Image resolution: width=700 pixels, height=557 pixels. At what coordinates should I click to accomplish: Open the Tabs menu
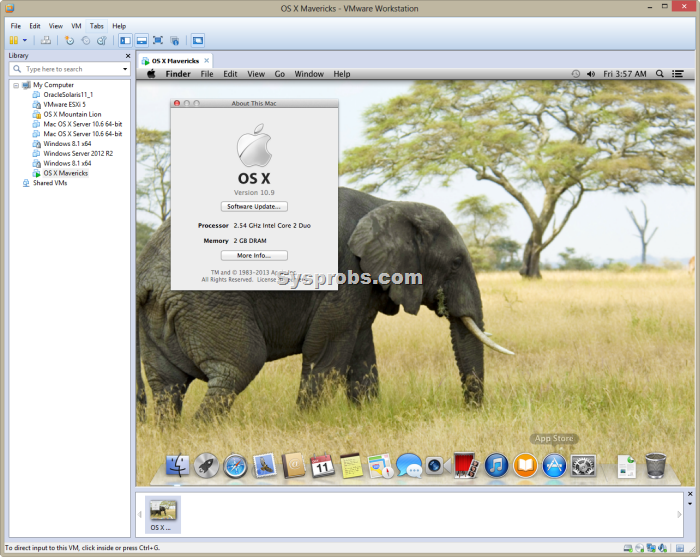(96, 26)
